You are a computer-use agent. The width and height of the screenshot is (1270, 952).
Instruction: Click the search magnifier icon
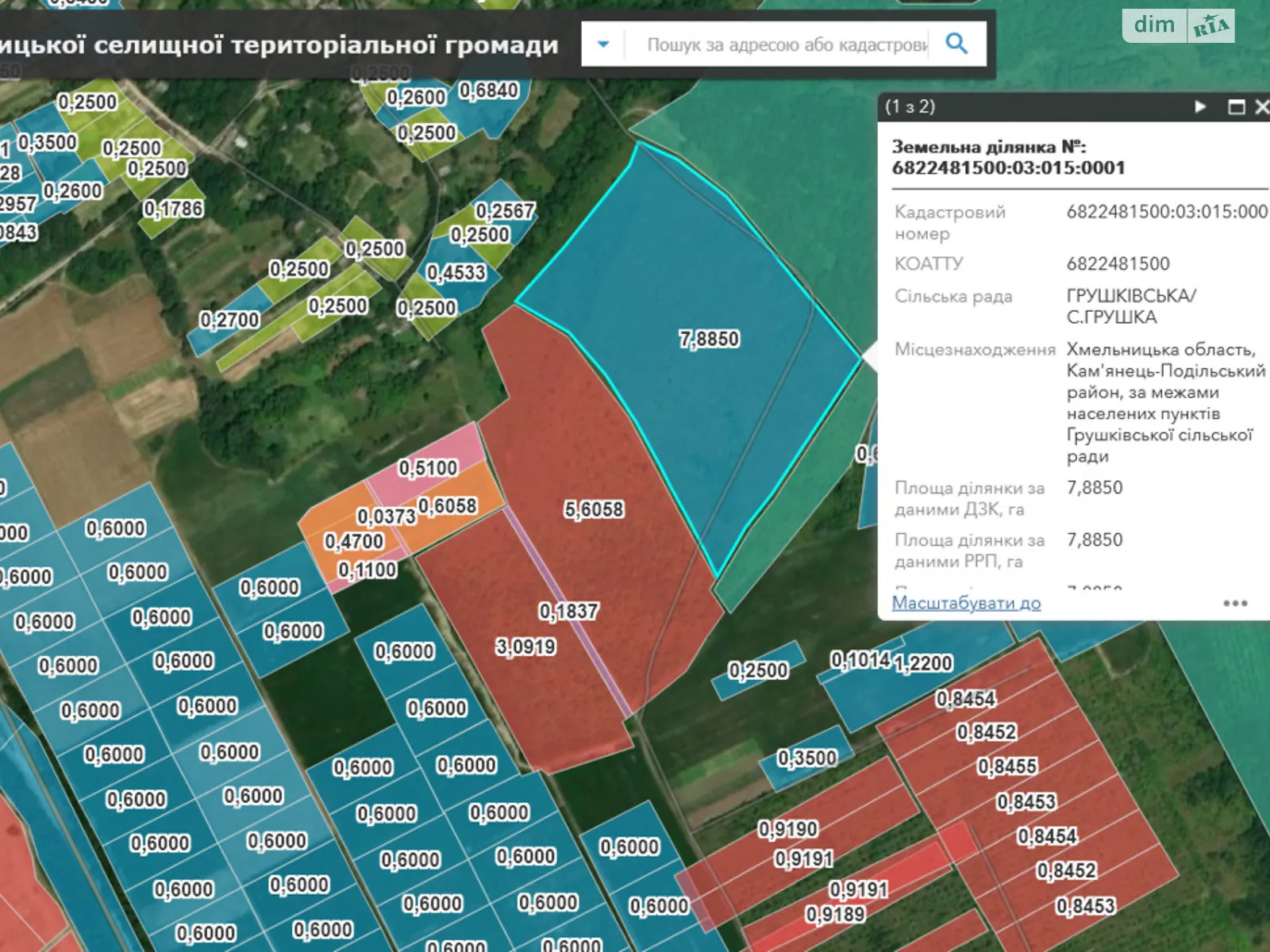956,45
